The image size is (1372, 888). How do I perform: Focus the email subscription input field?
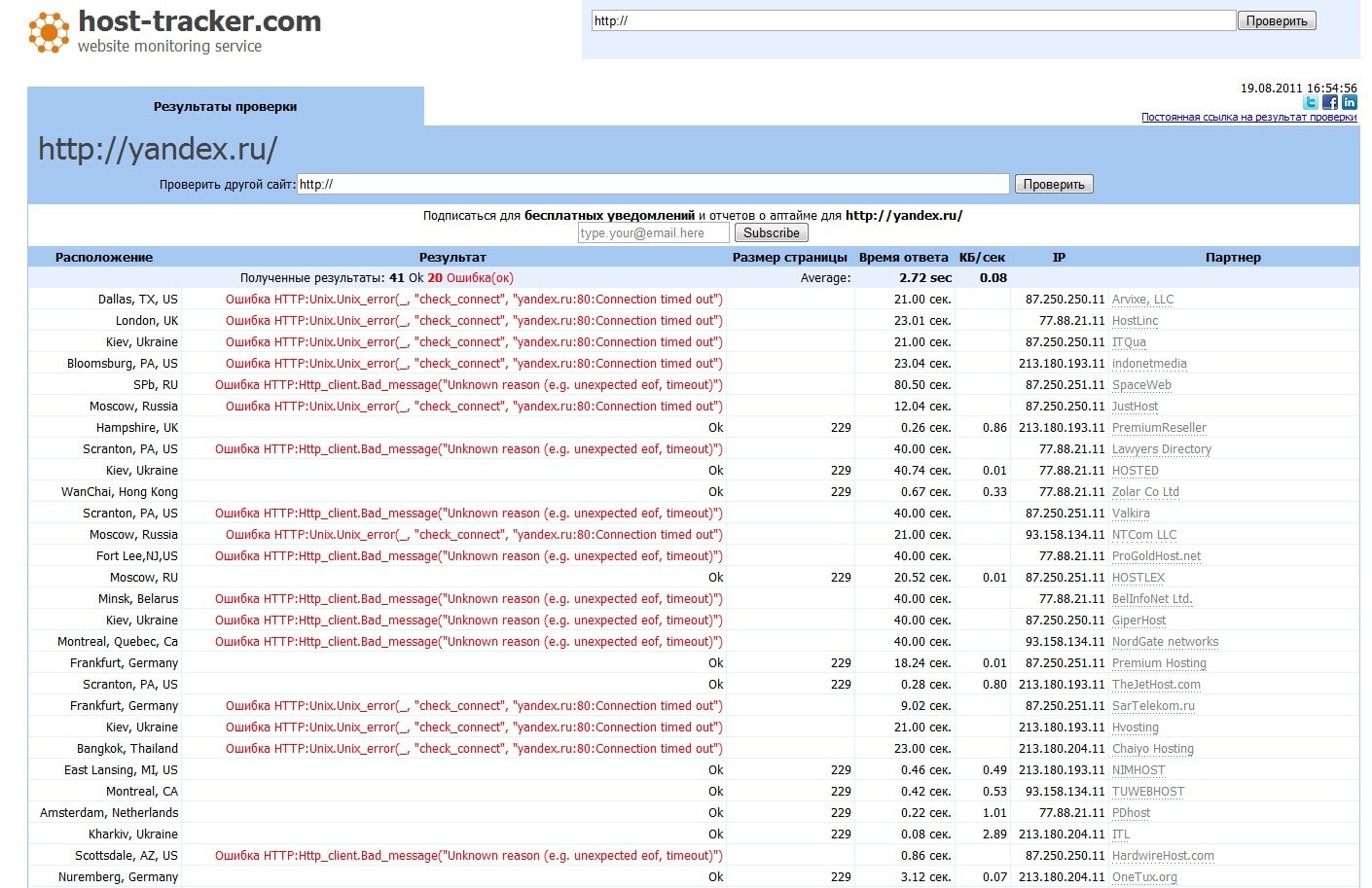(653, 233)
